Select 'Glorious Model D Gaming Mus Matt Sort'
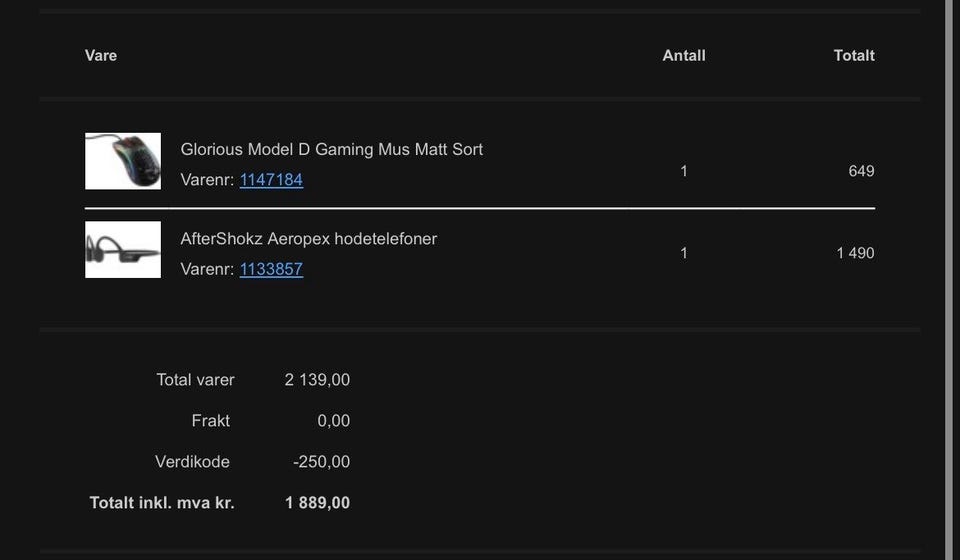 coord(332,149)
